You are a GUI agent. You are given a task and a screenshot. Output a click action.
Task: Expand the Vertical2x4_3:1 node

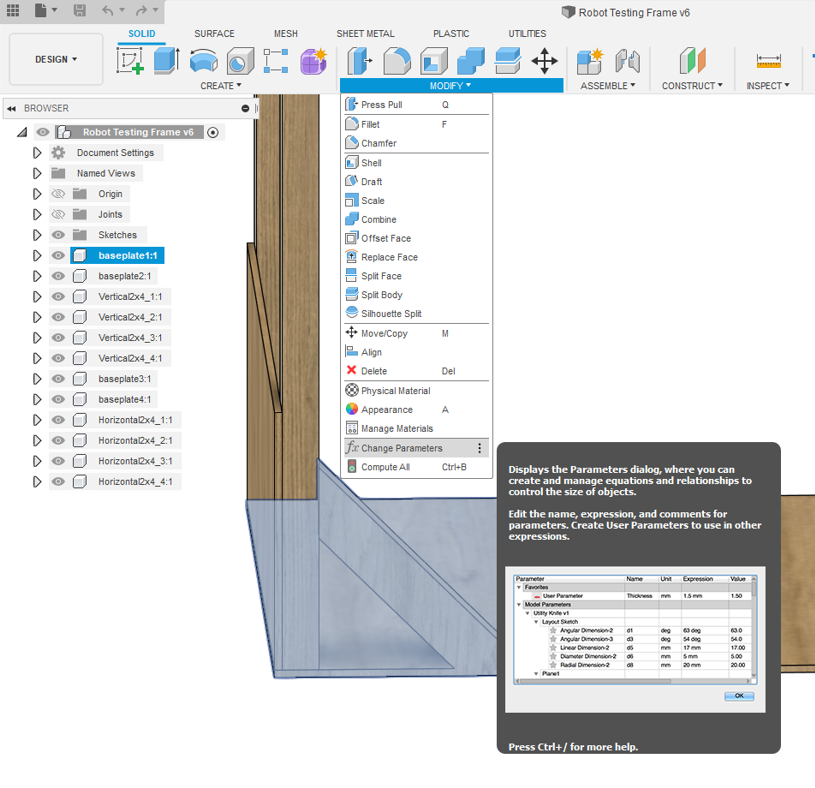click(37, 338)
